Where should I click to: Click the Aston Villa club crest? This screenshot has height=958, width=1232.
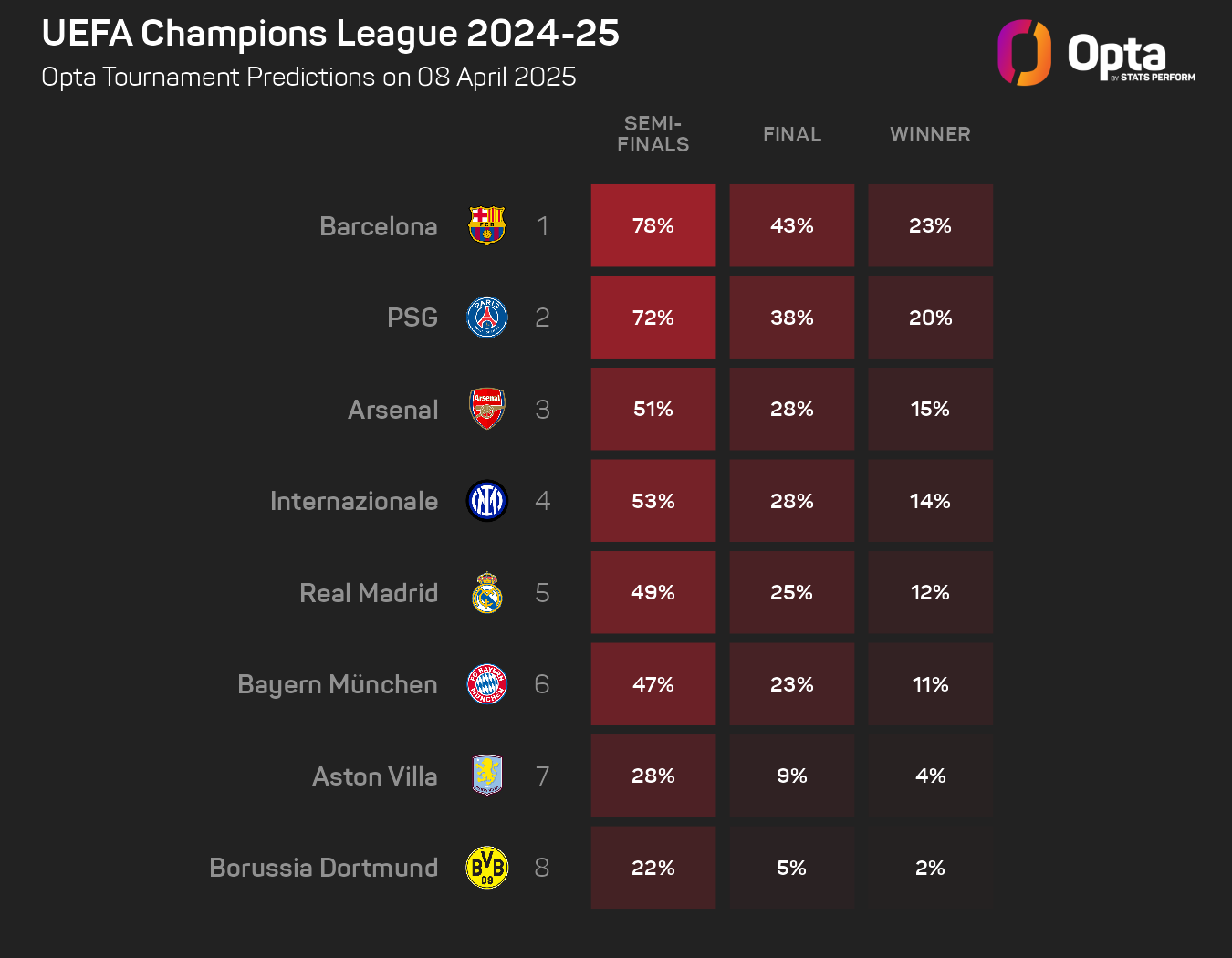coord(486,776)
